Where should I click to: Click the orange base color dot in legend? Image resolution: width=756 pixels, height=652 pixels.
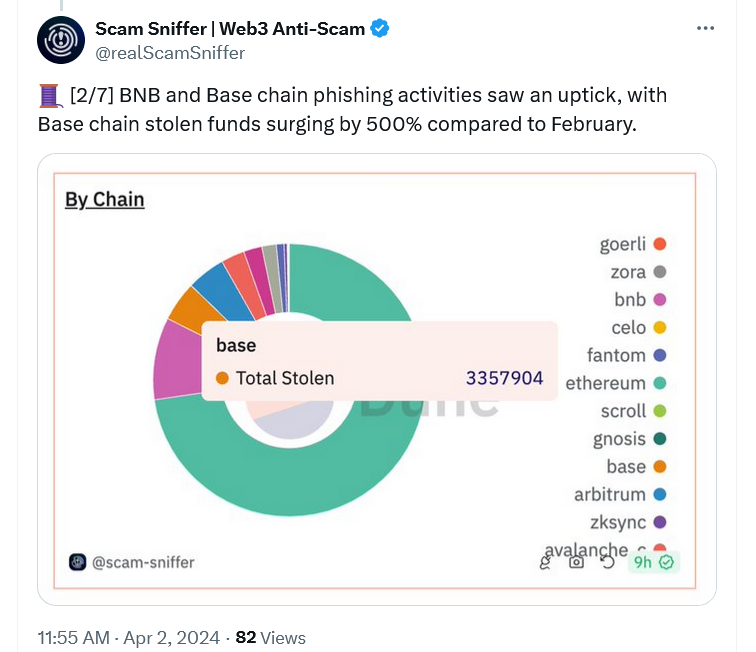[x=659, y=466]
